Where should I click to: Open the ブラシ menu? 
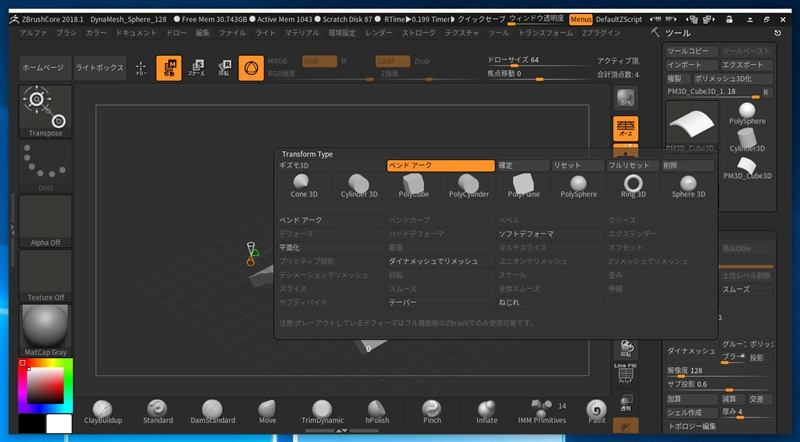tap(66, 33)
